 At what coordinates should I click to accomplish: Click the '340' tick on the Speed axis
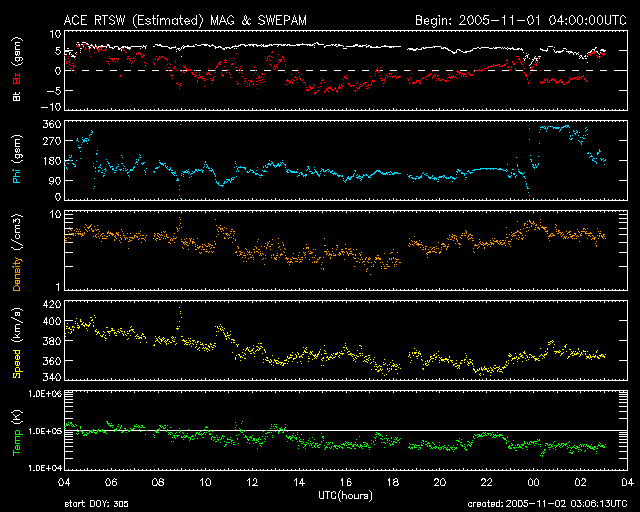point(52,376)
